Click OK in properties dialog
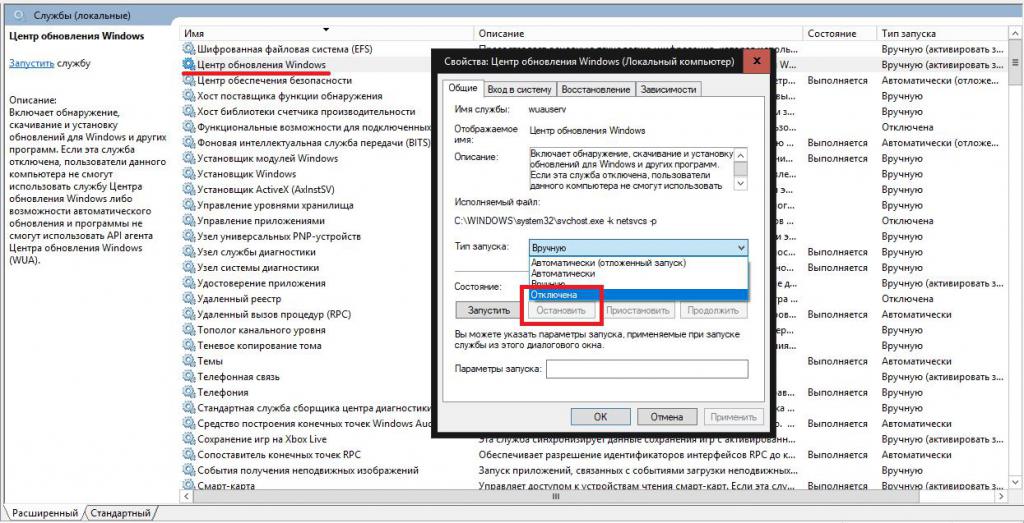1024x523 pixels. [600, 417]
